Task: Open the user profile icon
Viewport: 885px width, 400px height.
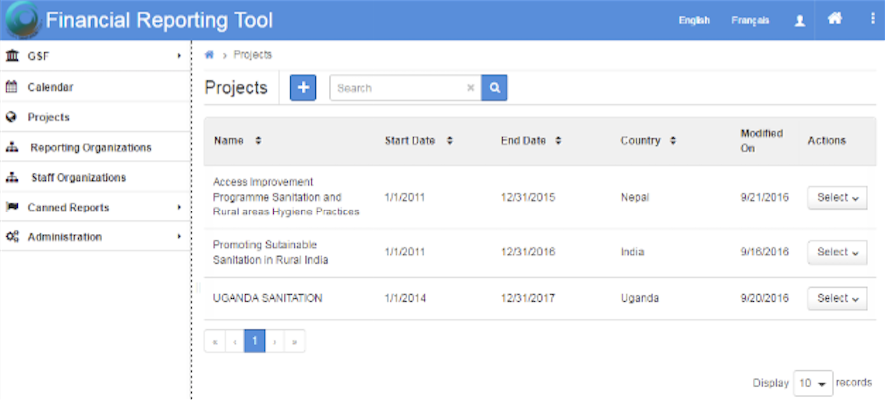Action: tap(799, 20)
